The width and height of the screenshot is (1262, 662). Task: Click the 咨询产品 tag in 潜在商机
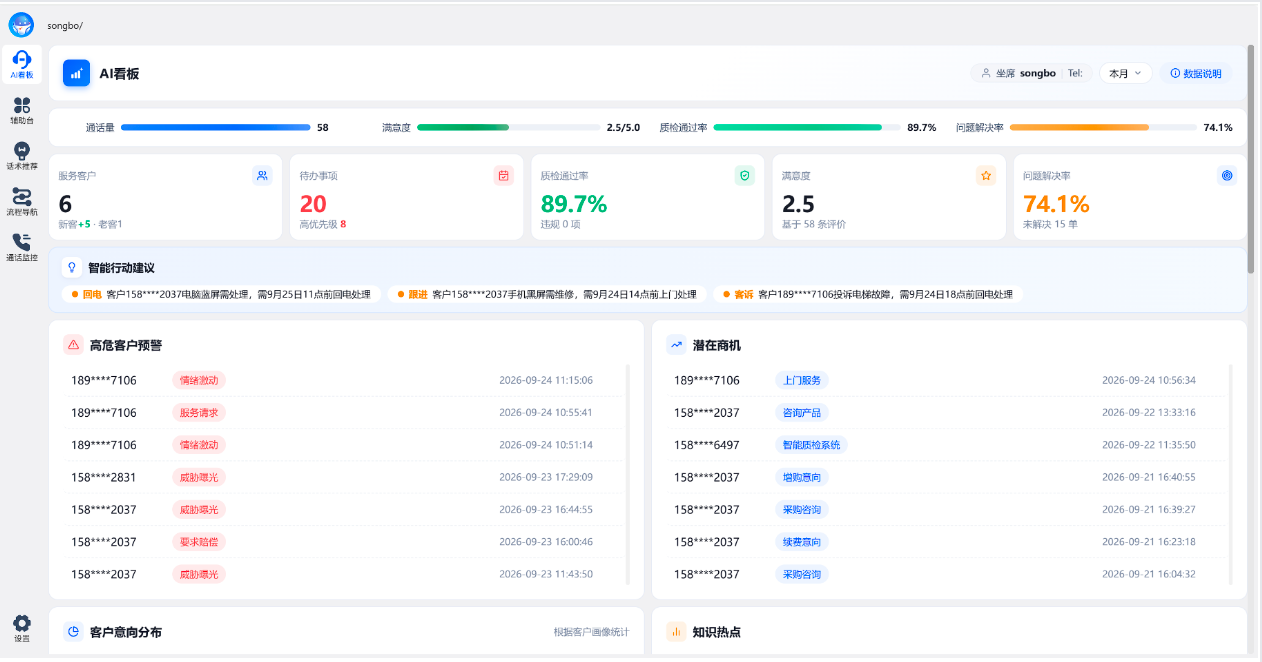pyautogui.click(x=802, y=413)
